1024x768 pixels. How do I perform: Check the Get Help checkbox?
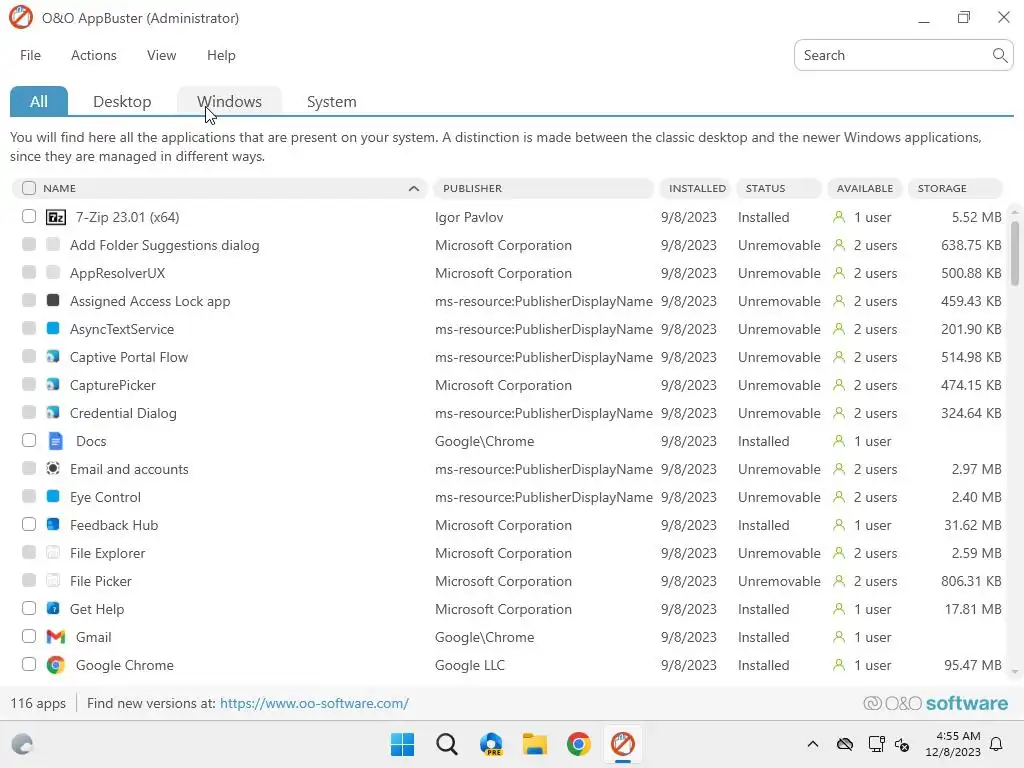pyautogui.click(x=29, y=608)
